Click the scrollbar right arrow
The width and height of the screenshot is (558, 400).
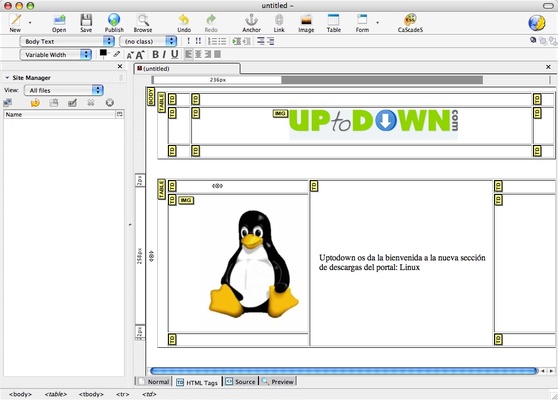(551, 371)
